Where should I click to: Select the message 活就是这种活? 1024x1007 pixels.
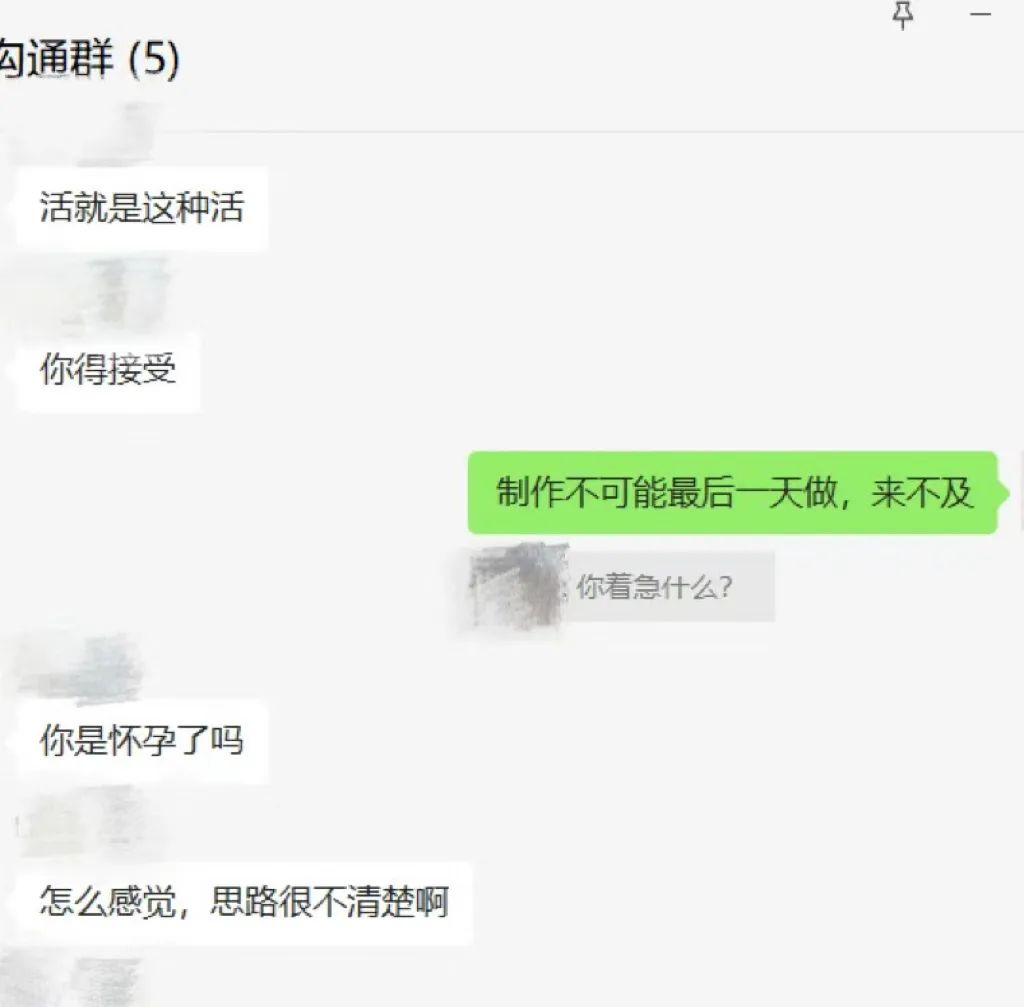[x=142, y=208]
